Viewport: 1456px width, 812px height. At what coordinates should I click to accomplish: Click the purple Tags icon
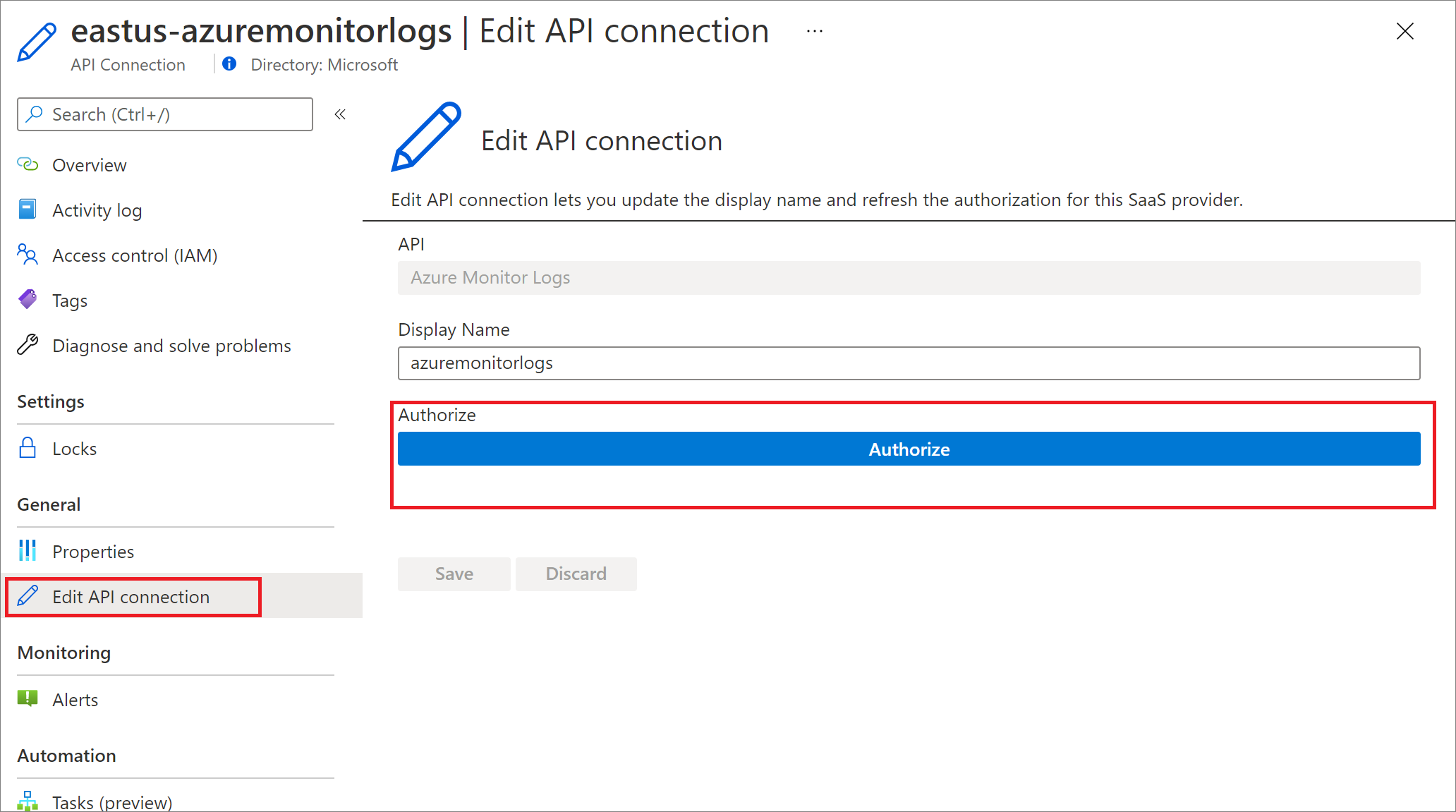(28, 300)
